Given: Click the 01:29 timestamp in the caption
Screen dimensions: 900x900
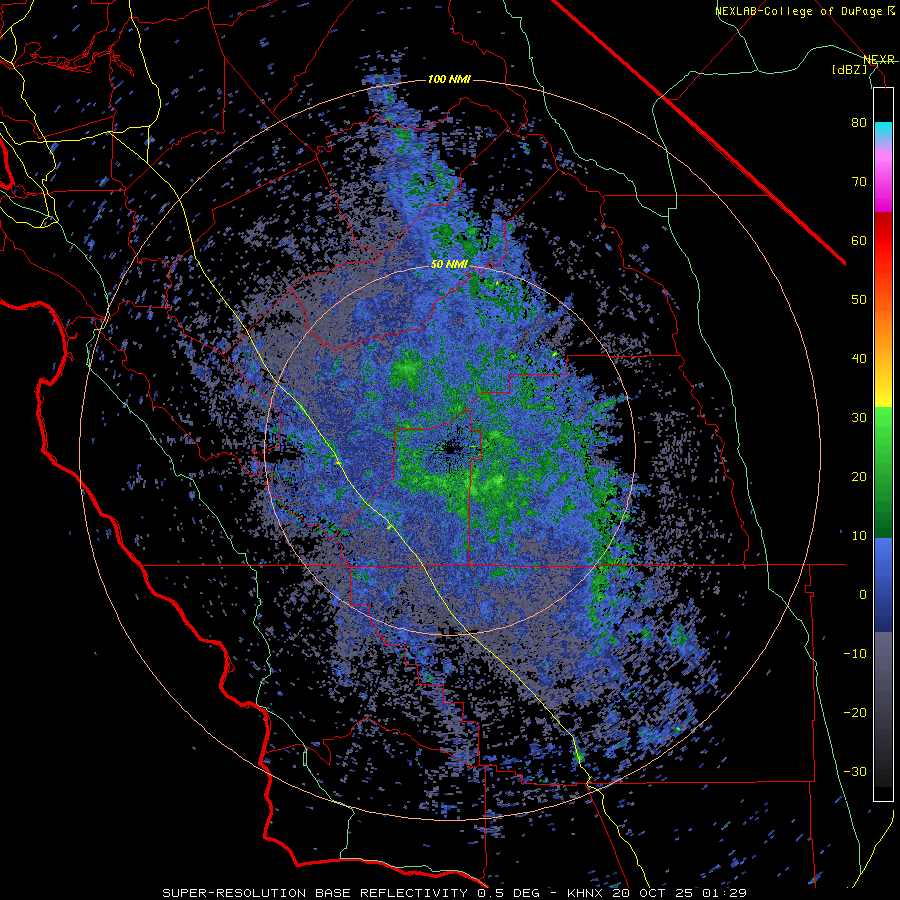Looking at the screenshot, I should coord(726,893).
